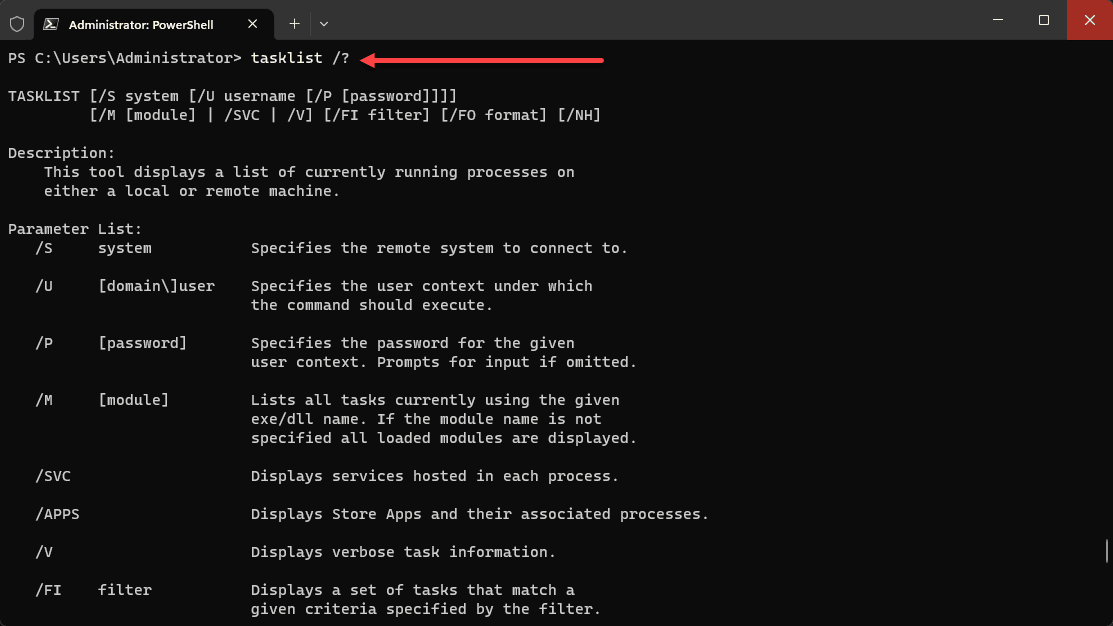Open a new tab with plus button
Screen dimensions: 1113x626
[294, 24]
